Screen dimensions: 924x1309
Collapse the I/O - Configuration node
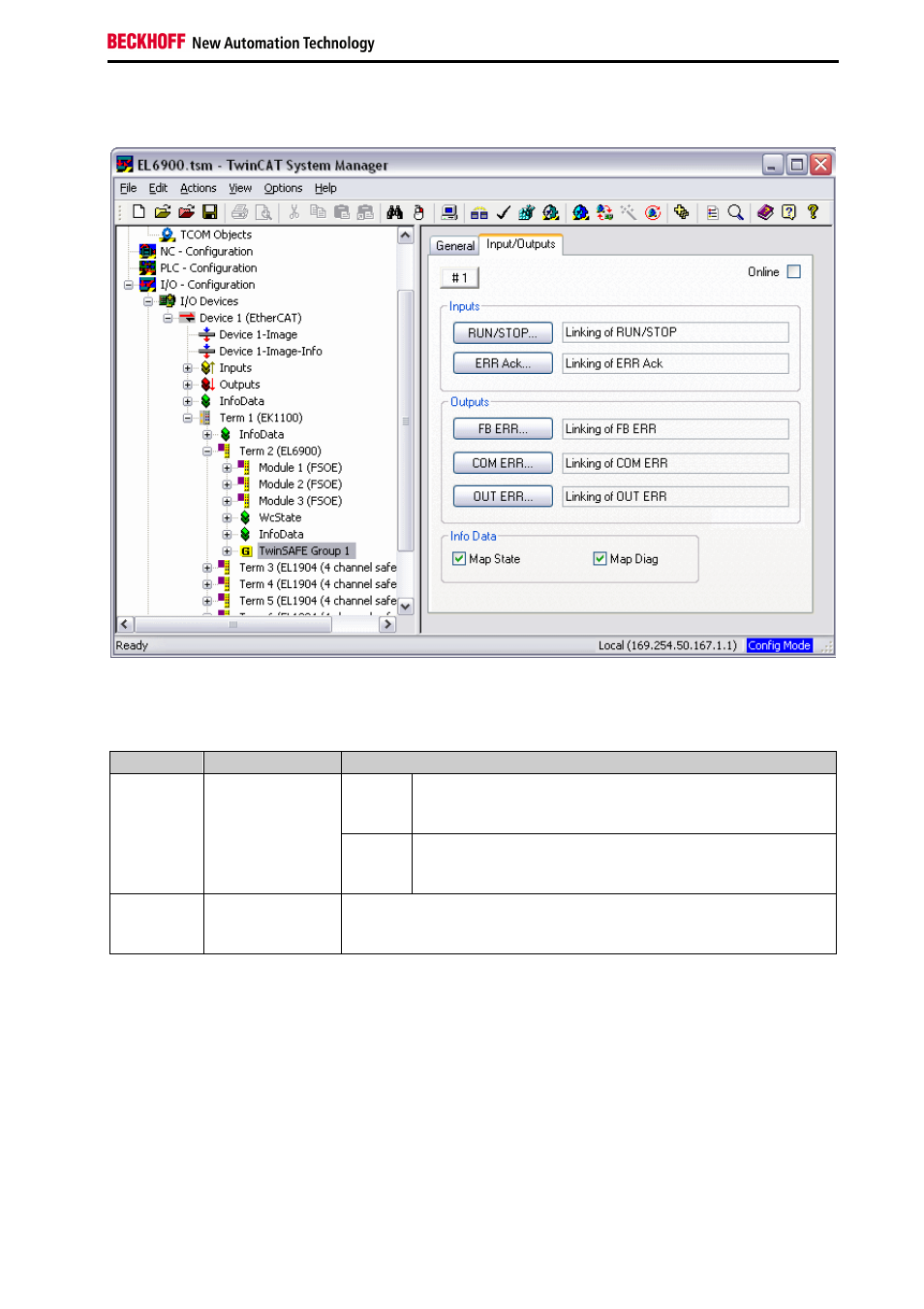coord(128,285)
